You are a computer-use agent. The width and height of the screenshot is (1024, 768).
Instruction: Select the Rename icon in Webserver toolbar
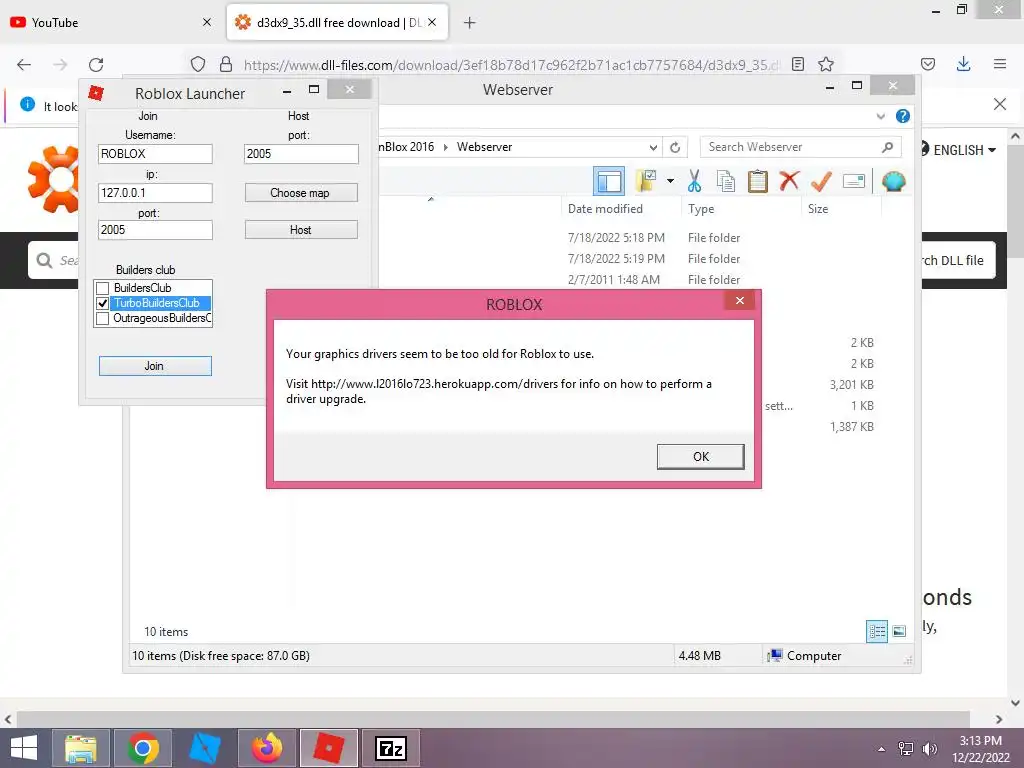tap(854, 181)
